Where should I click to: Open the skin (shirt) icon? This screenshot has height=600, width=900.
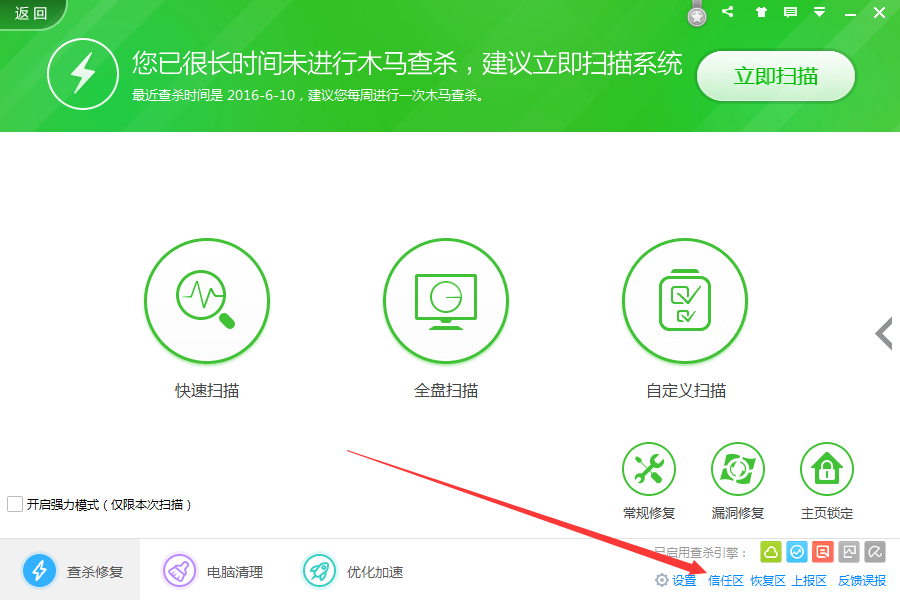pyautogui.click(x=761, y=12)
